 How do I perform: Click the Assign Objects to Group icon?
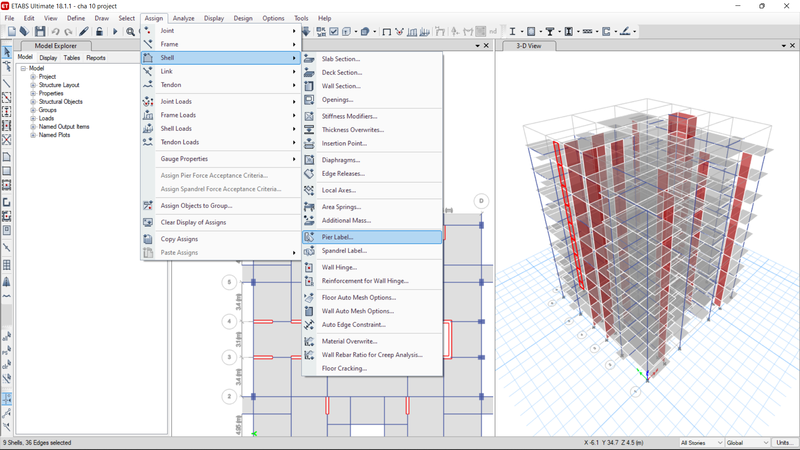pos(148,205)
